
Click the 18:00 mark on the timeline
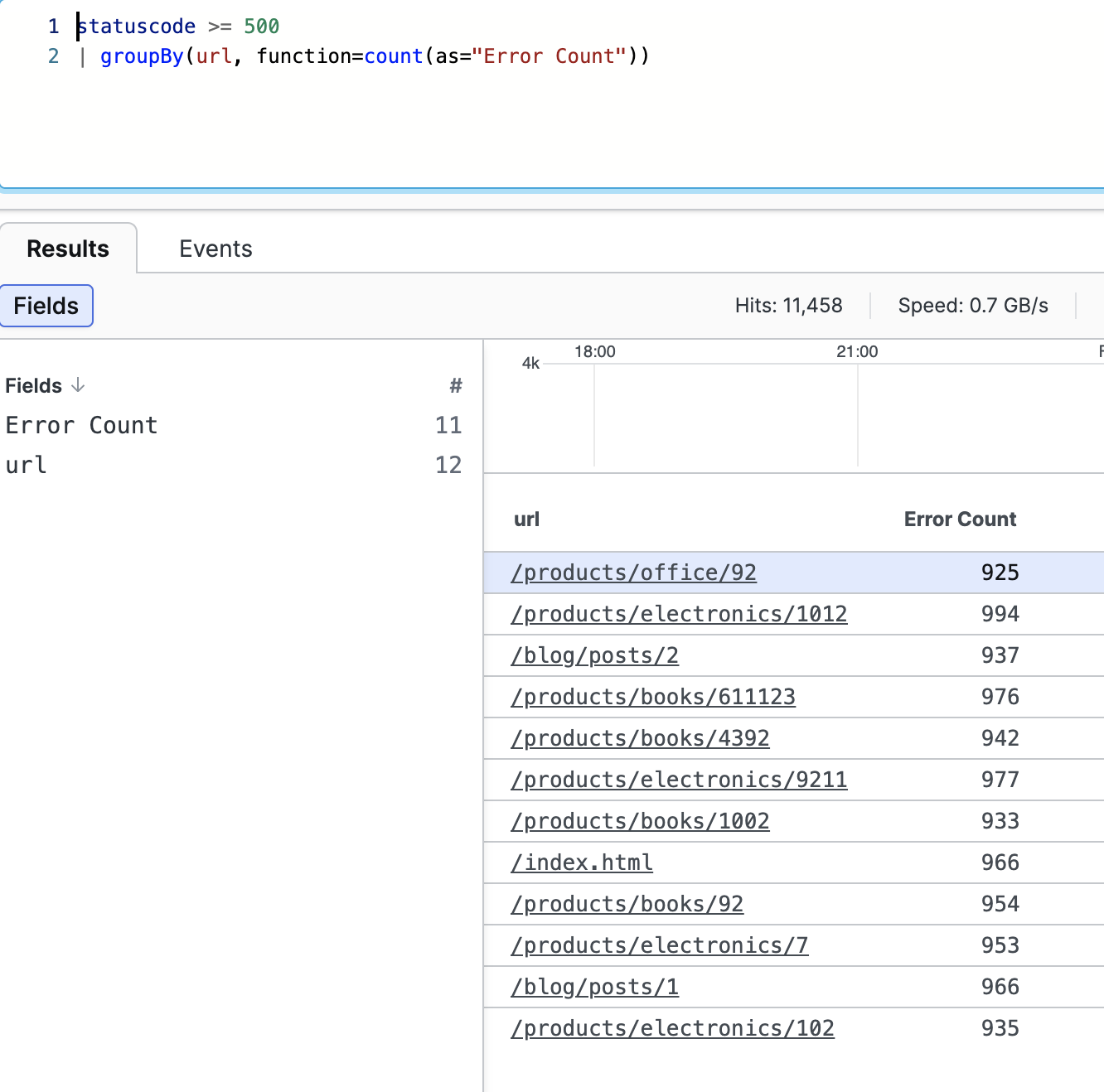click(x=594, y=350)
